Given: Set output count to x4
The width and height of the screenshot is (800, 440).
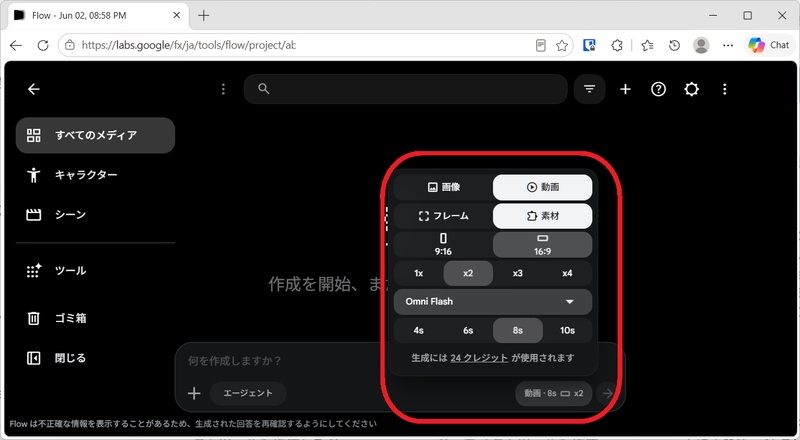Looking at the screenshot, I should pos(567,273).
